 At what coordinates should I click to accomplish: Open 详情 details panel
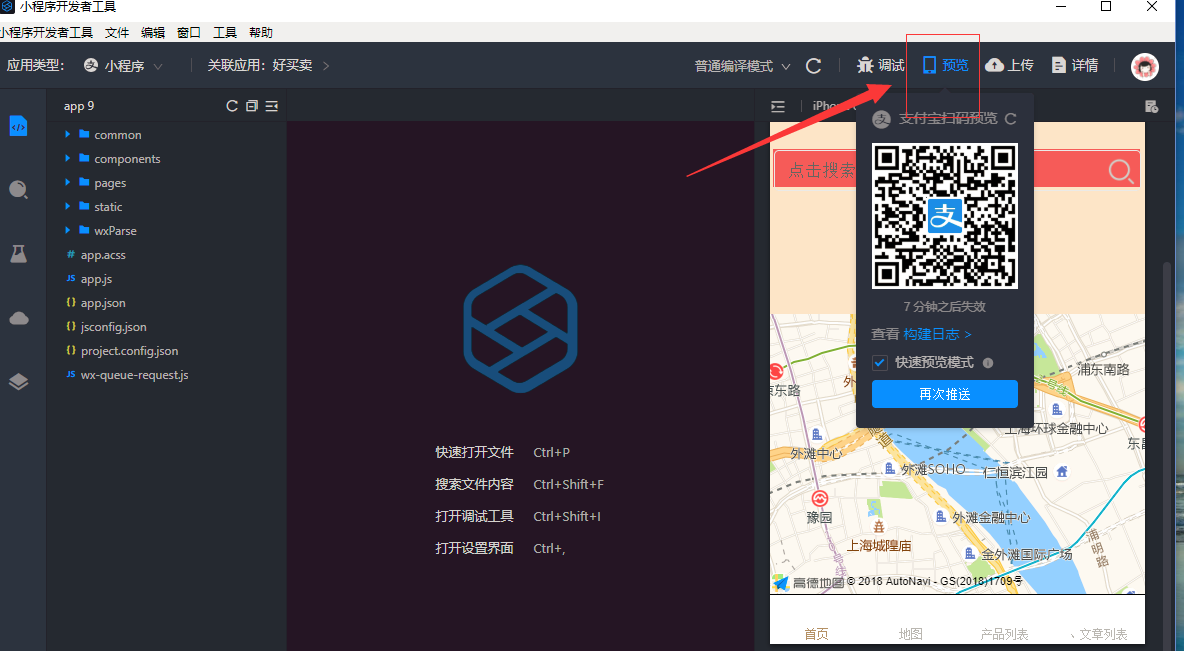click(1075, 65)
